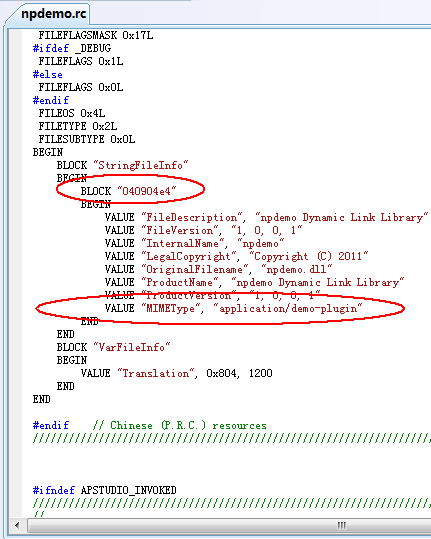Viewport: 431px width, 539px height.
Task: Click the VALUE "MIMEType" line
Action: coord(233,308)
